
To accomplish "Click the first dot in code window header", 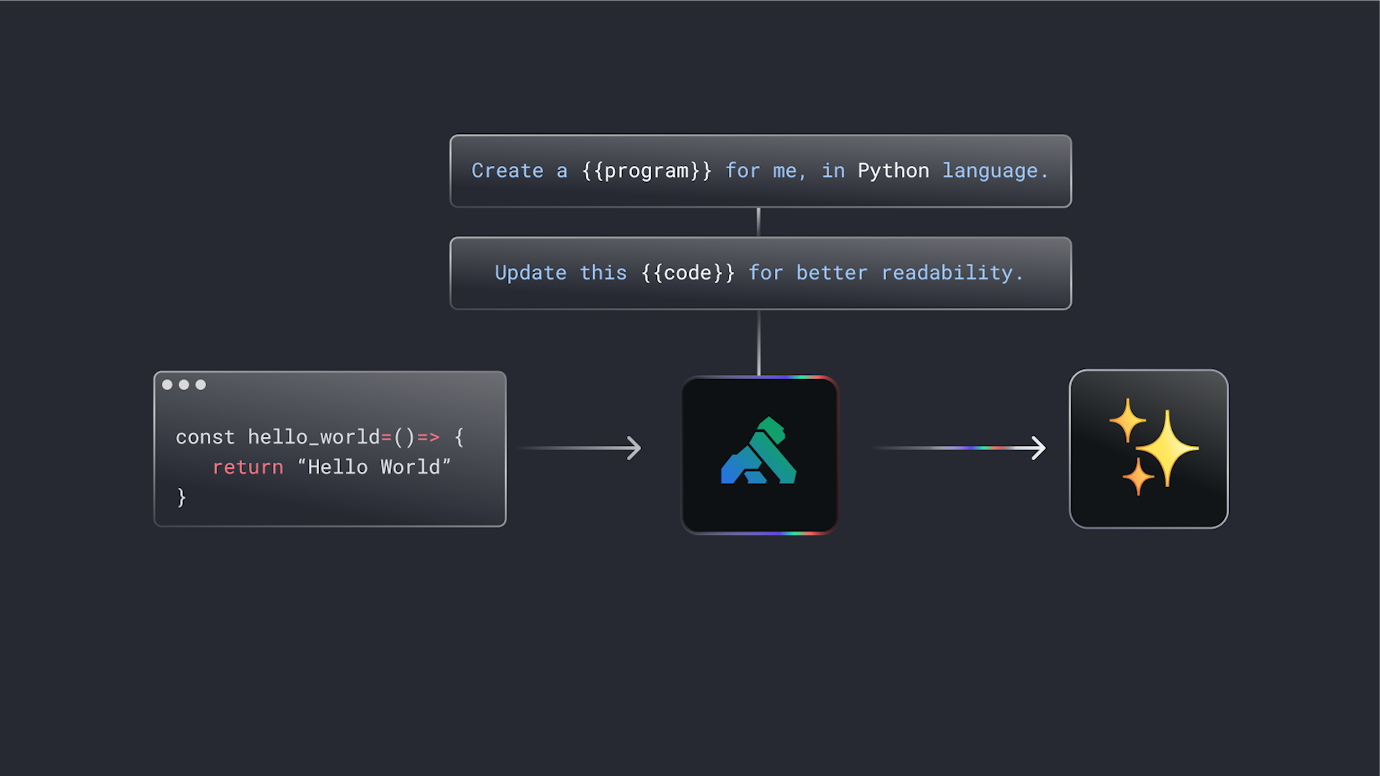I will [x=167, y=385].
